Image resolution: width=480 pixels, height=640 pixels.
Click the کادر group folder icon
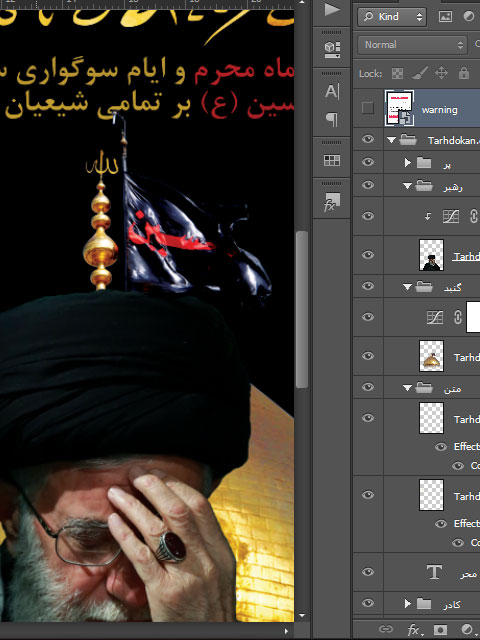tap(424, 603)
